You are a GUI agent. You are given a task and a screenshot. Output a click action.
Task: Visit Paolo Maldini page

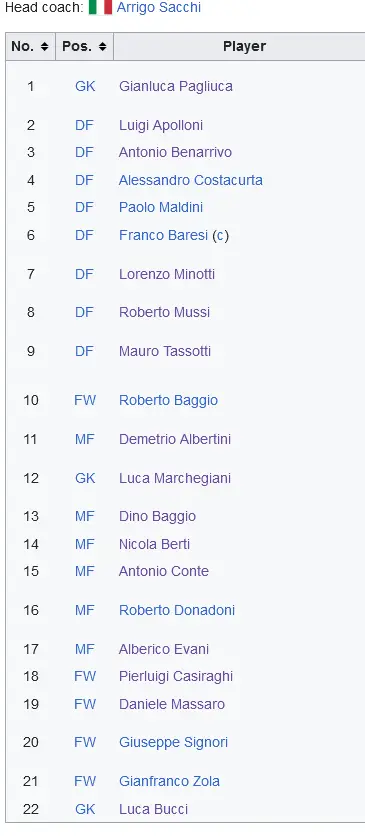(x=161, y=207)
